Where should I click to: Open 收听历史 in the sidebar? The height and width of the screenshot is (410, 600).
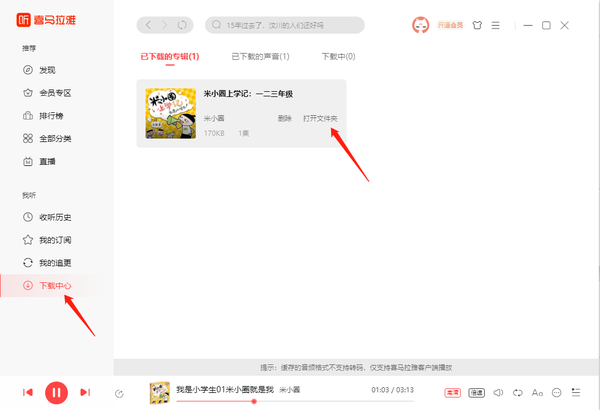[47, 217]
